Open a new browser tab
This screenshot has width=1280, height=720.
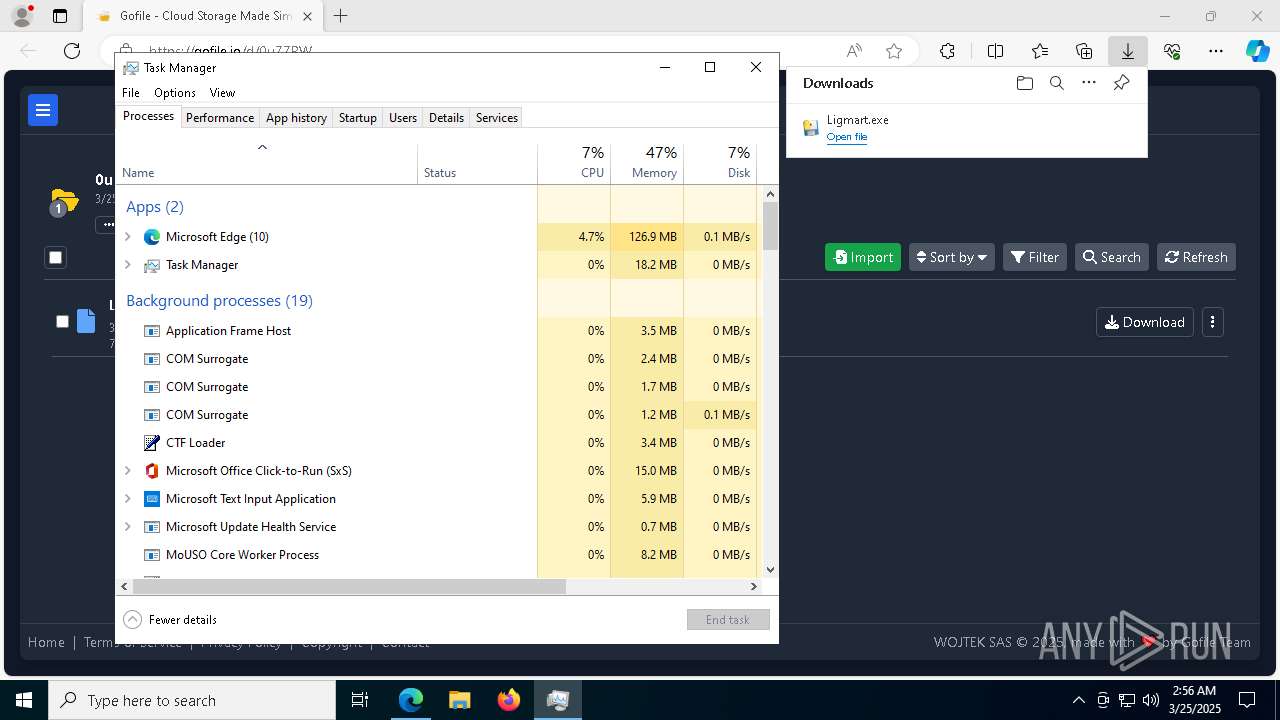[x=341, y=16]
